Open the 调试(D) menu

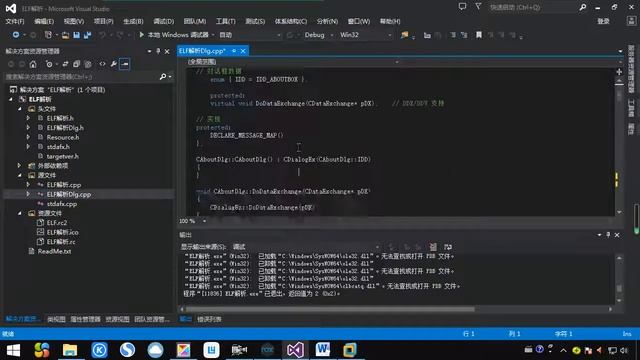pos(164,21)
